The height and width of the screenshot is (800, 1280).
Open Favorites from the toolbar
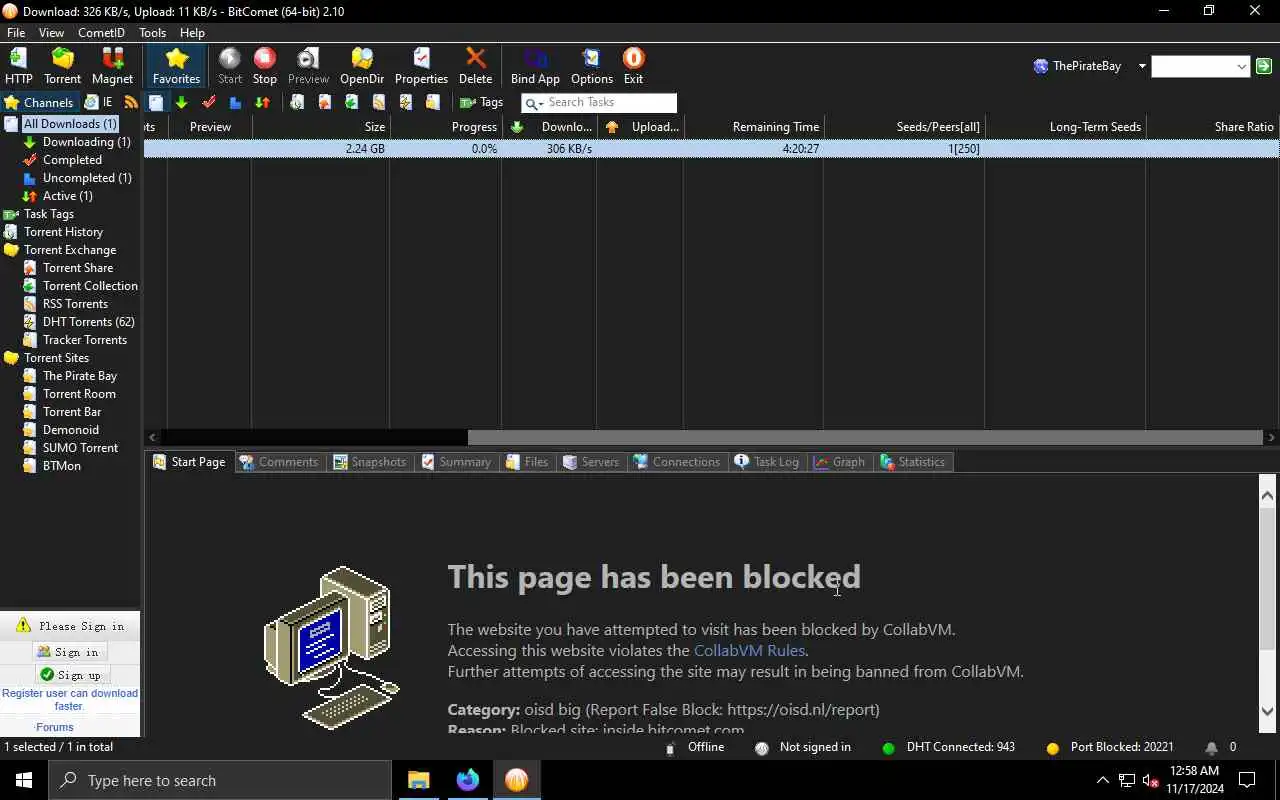(176, 66)
